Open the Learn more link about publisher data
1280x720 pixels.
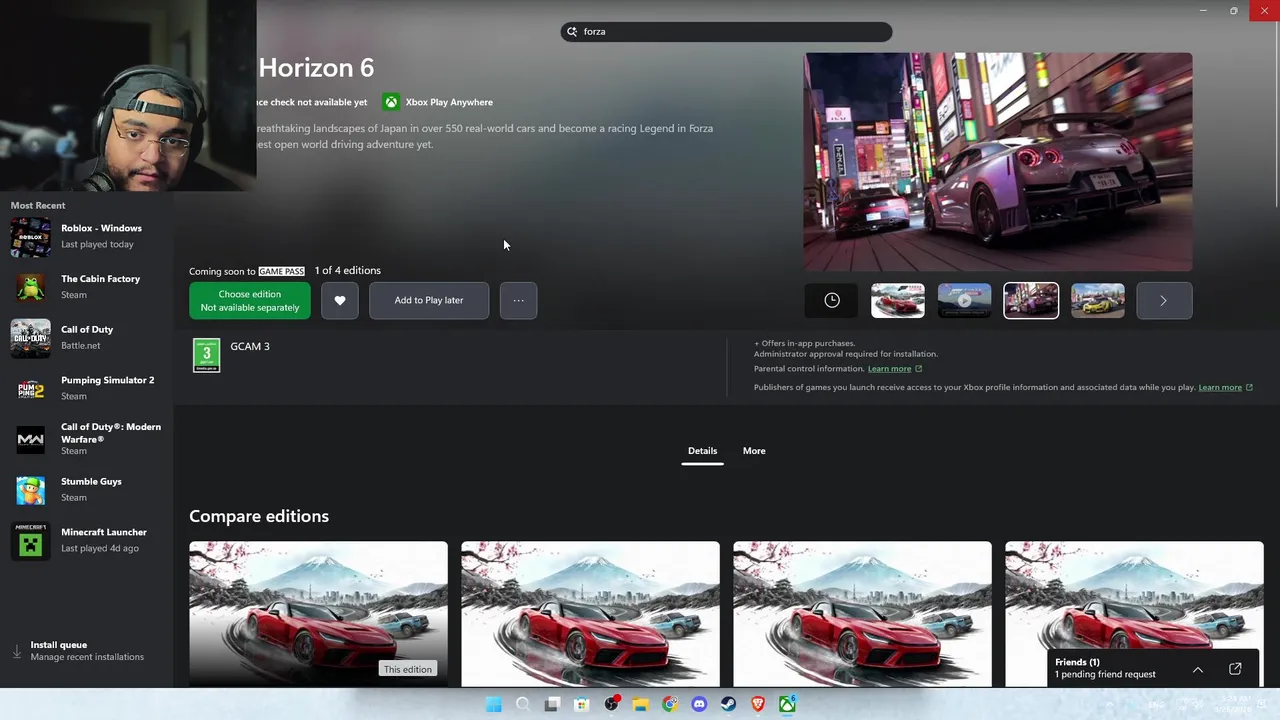[x=1220, y=388]
